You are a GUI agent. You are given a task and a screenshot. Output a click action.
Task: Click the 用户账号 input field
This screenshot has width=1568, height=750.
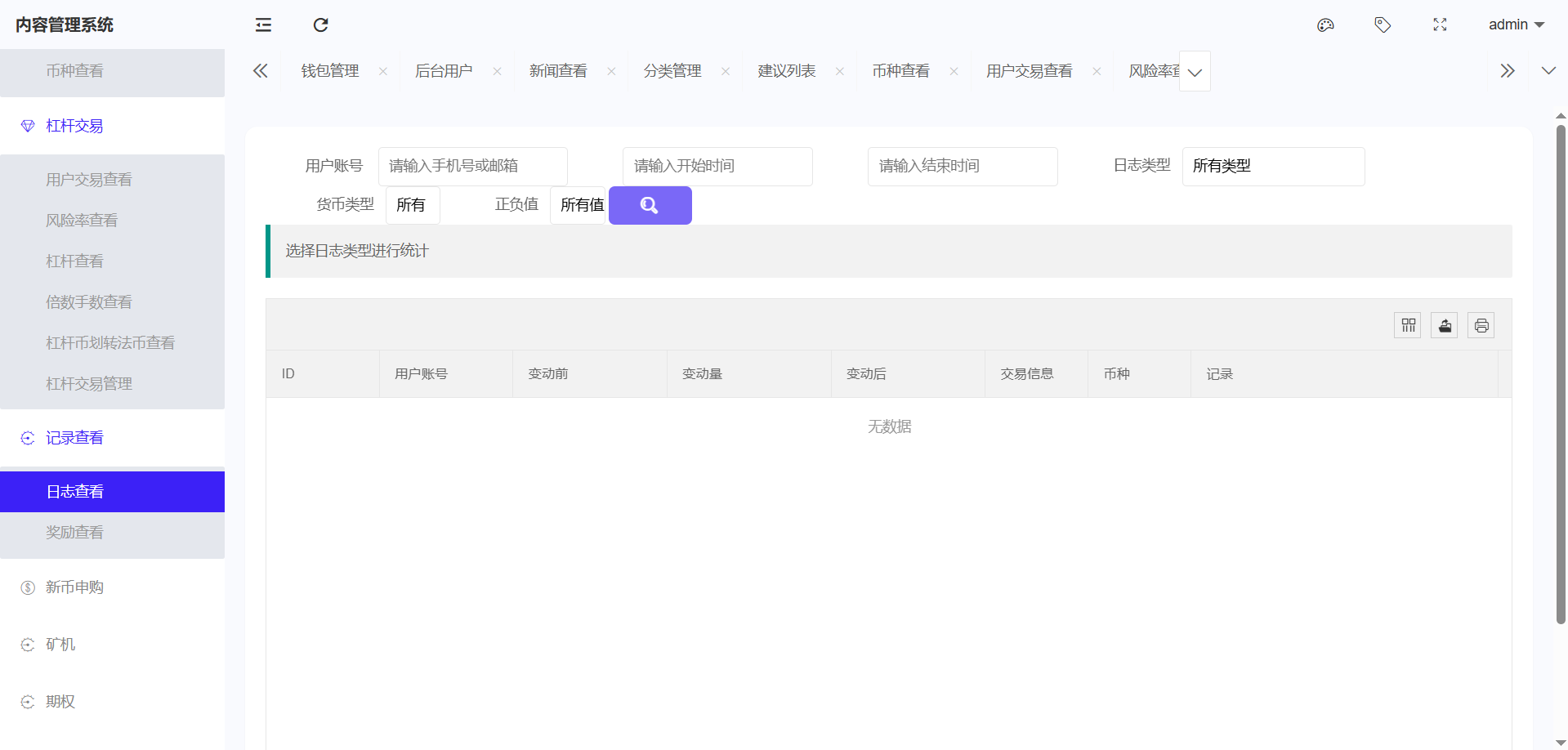[x=472, y=167]
